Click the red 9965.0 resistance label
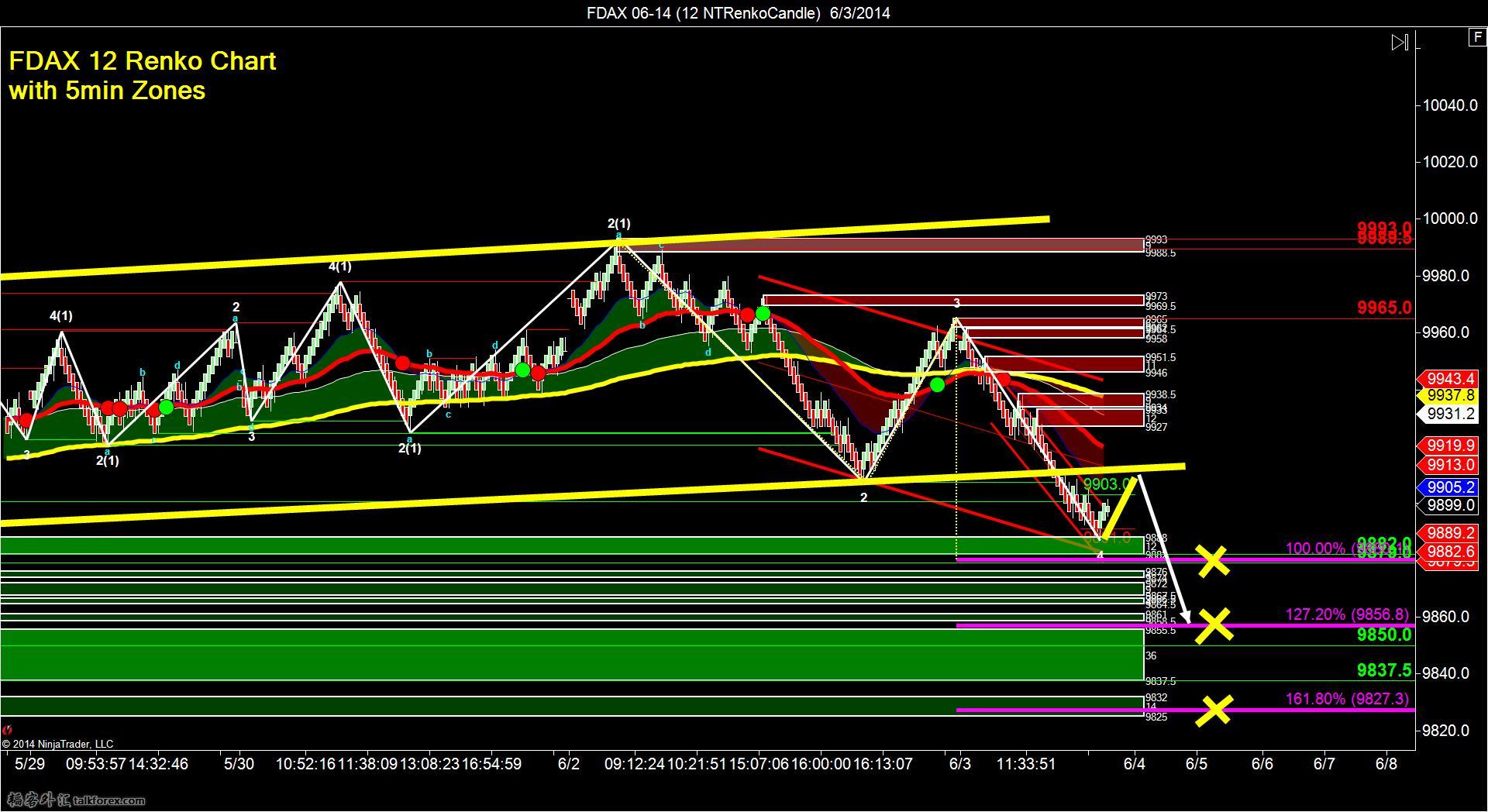The width and height of the screenshot is (1488, 812). point(1384,308)
